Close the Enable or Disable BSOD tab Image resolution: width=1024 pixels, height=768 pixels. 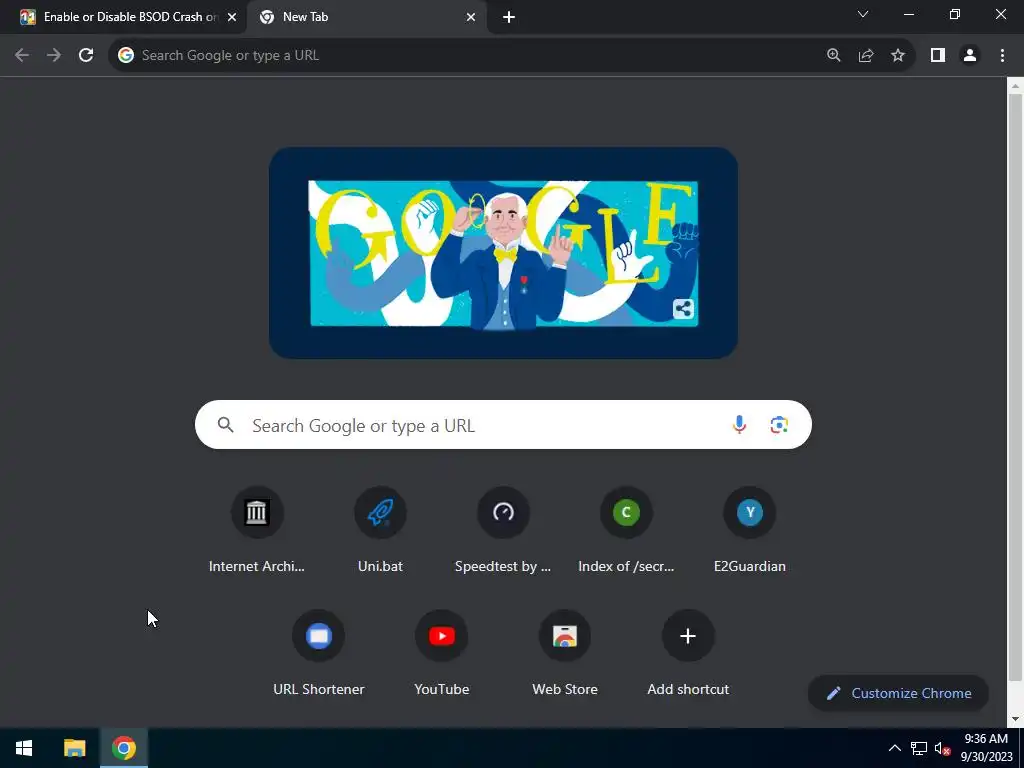point(232,18)
